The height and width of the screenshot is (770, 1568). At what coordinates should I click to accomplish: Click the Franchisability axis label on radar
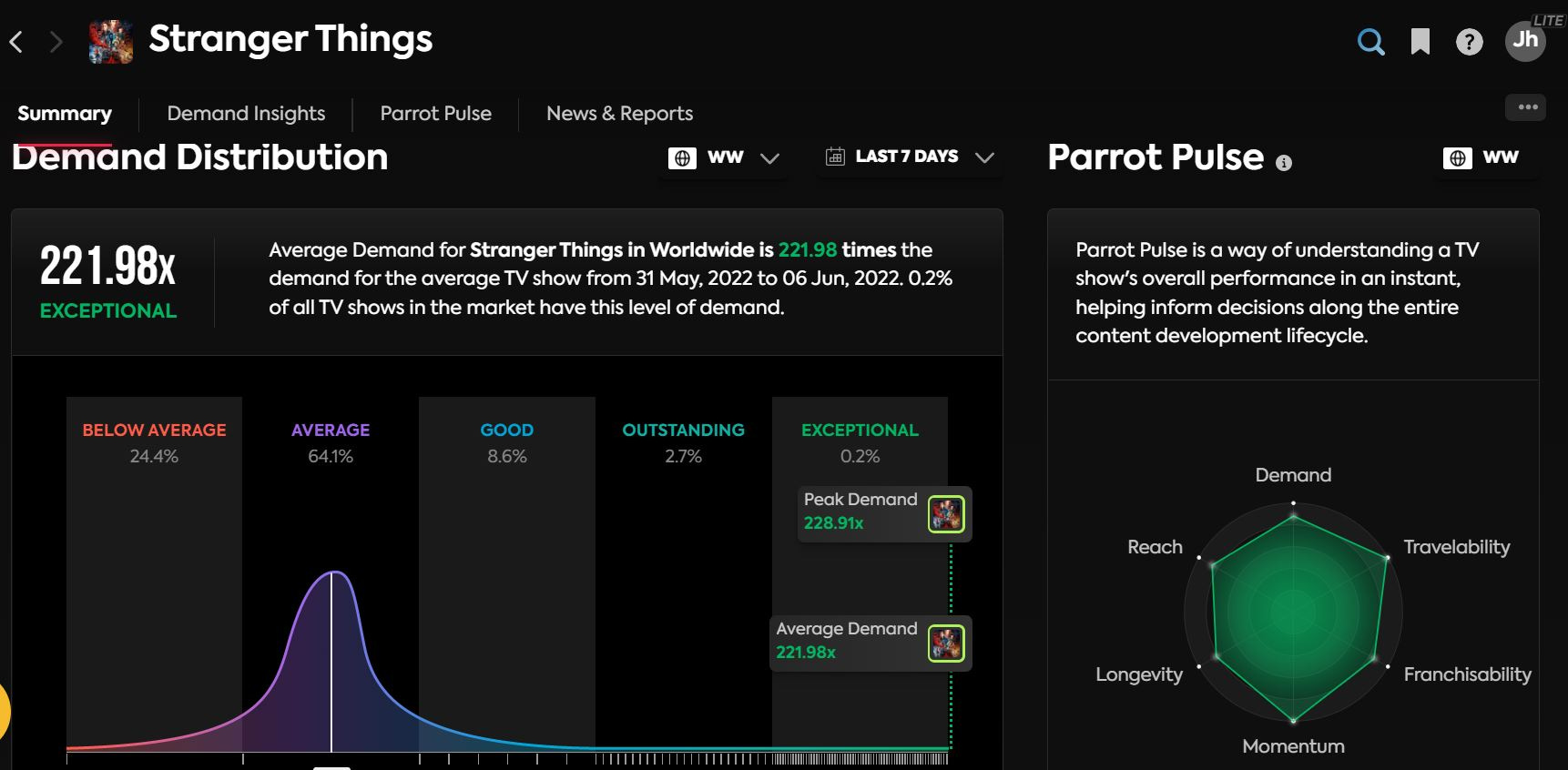tap(1467, 674)
